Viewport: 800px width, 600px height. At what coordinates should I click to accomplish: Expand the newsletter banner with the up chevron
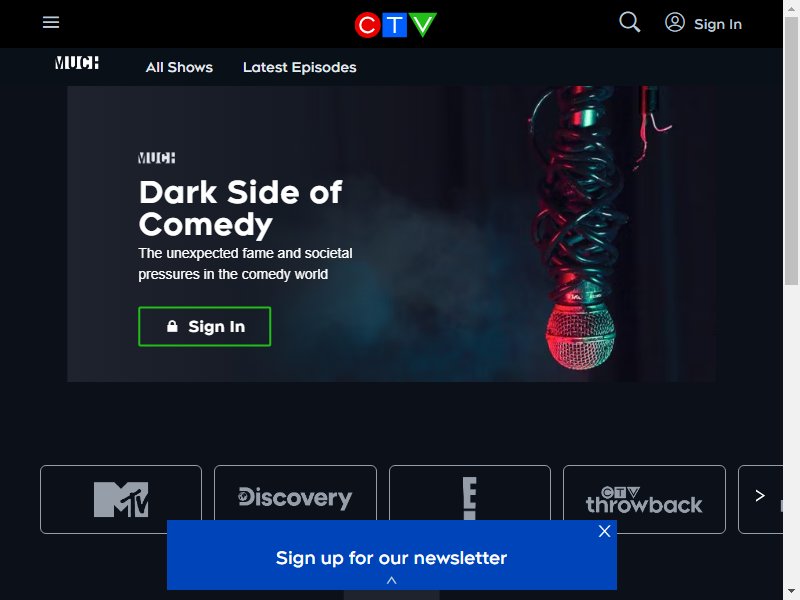pos(391,580)
